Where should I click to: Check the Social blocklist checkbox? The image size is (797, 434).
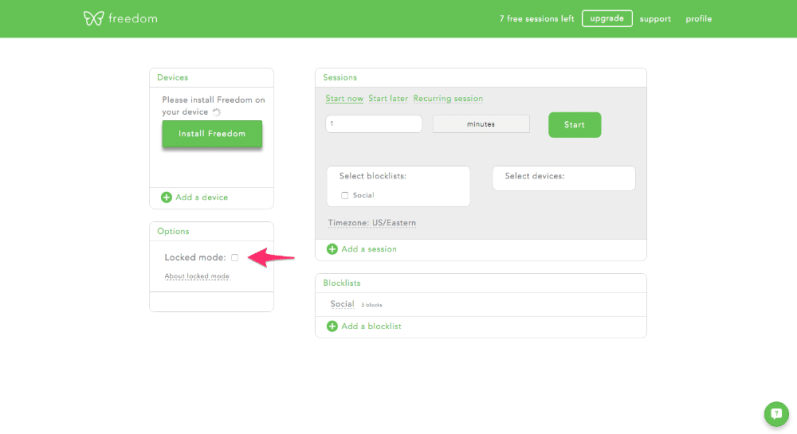(x=345, y=195)
